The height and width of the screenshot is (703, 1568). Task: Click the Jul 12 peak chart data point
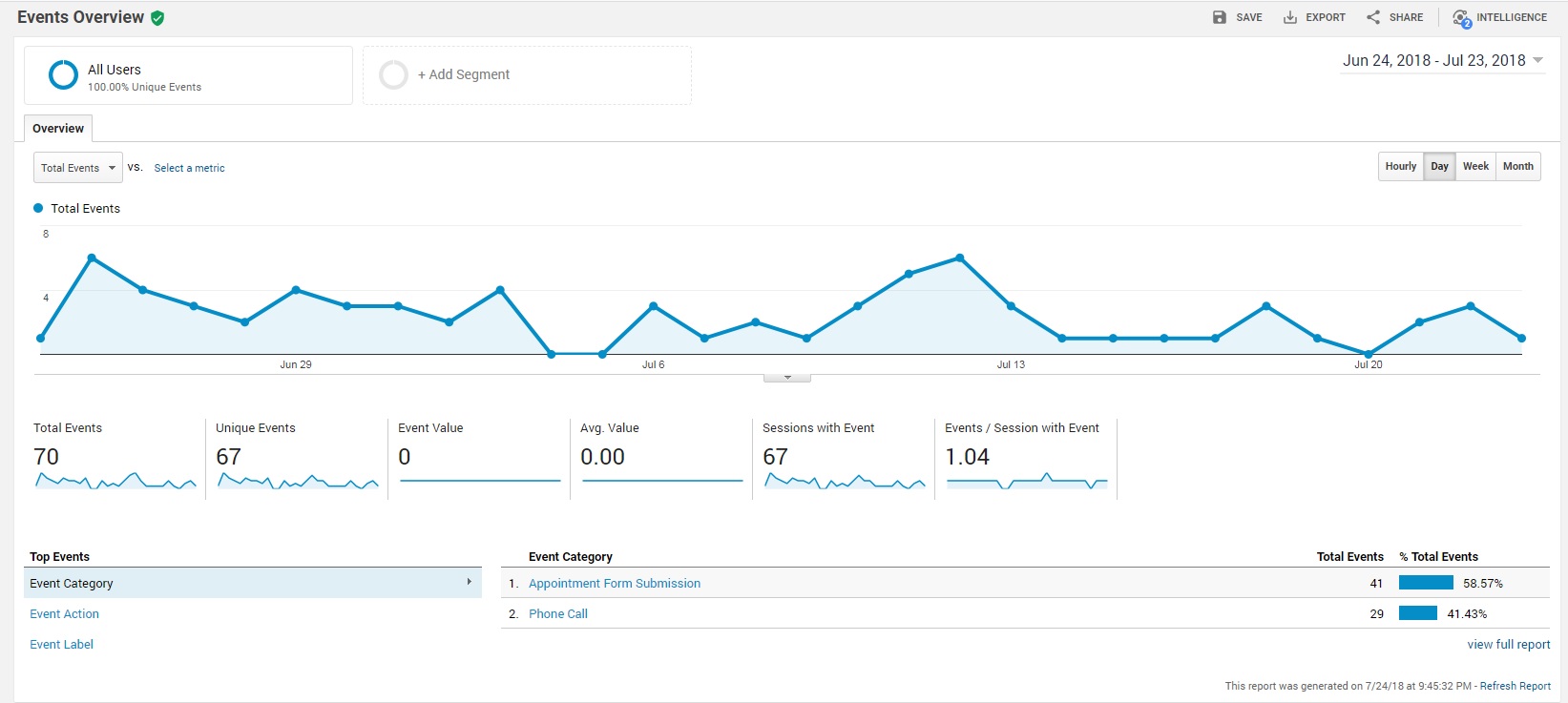click(959, 258)
